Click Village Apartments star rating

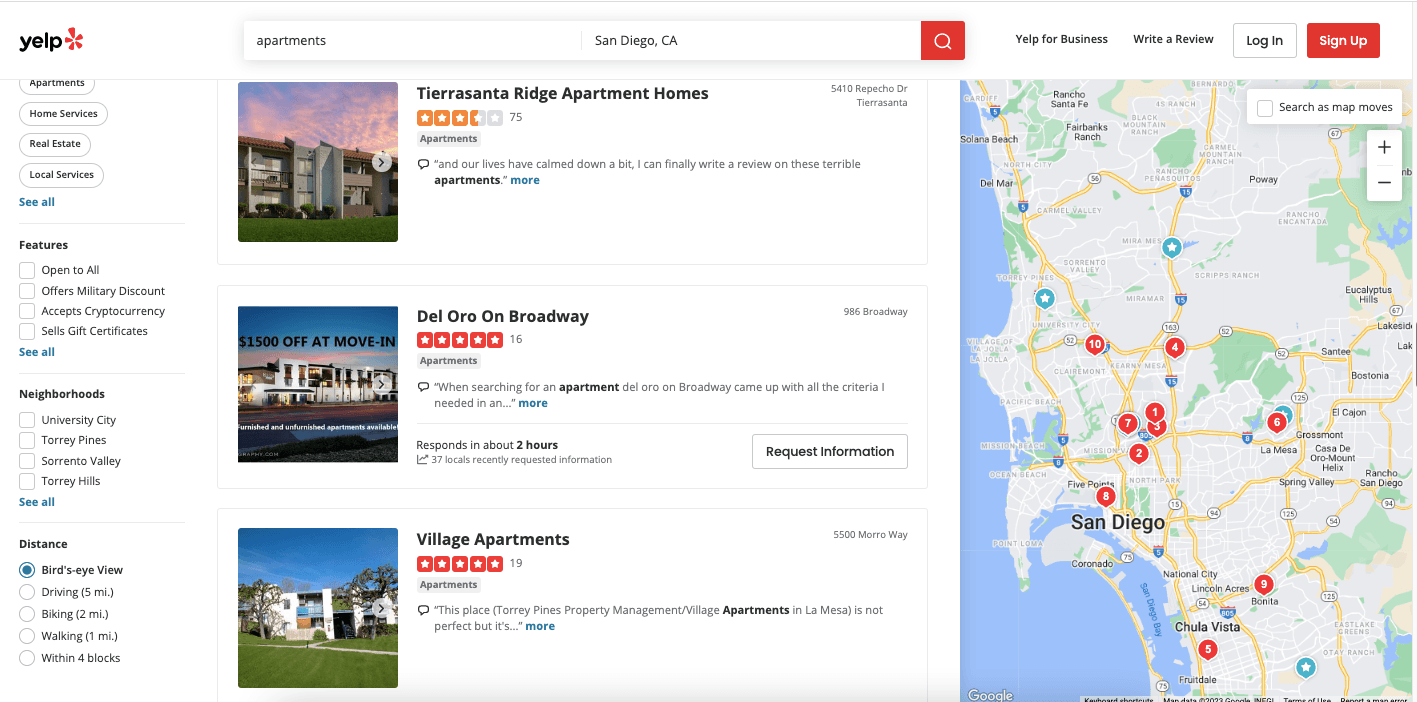[460, 563]
